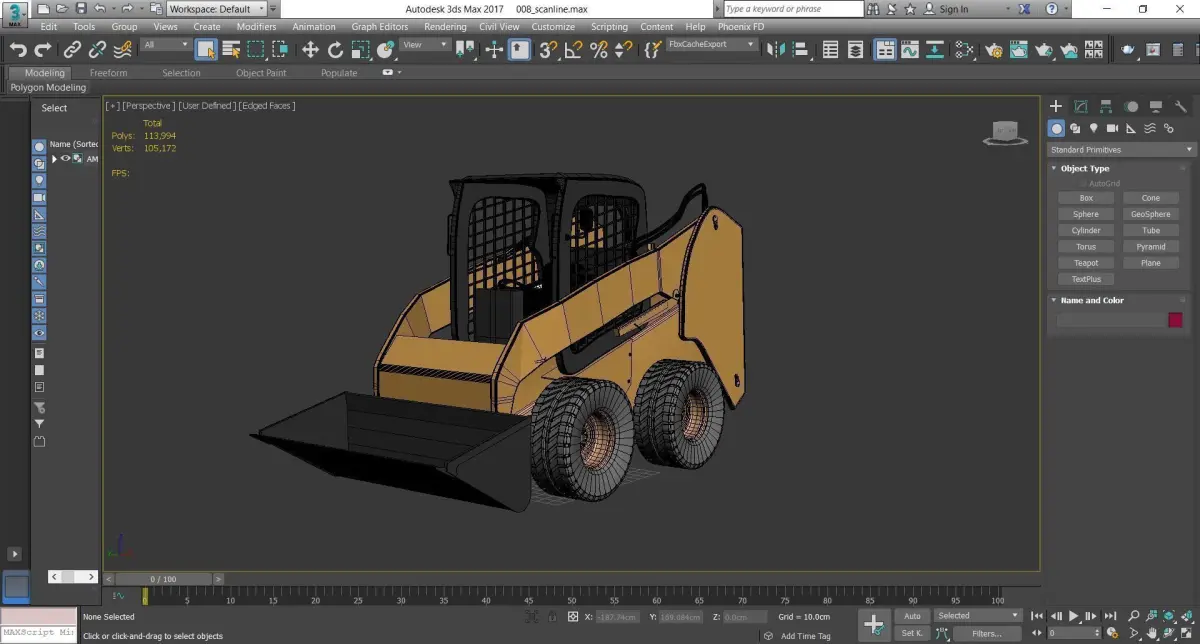Activate the Rotate tool
The image size is (1200, 644).
[335, 49]
